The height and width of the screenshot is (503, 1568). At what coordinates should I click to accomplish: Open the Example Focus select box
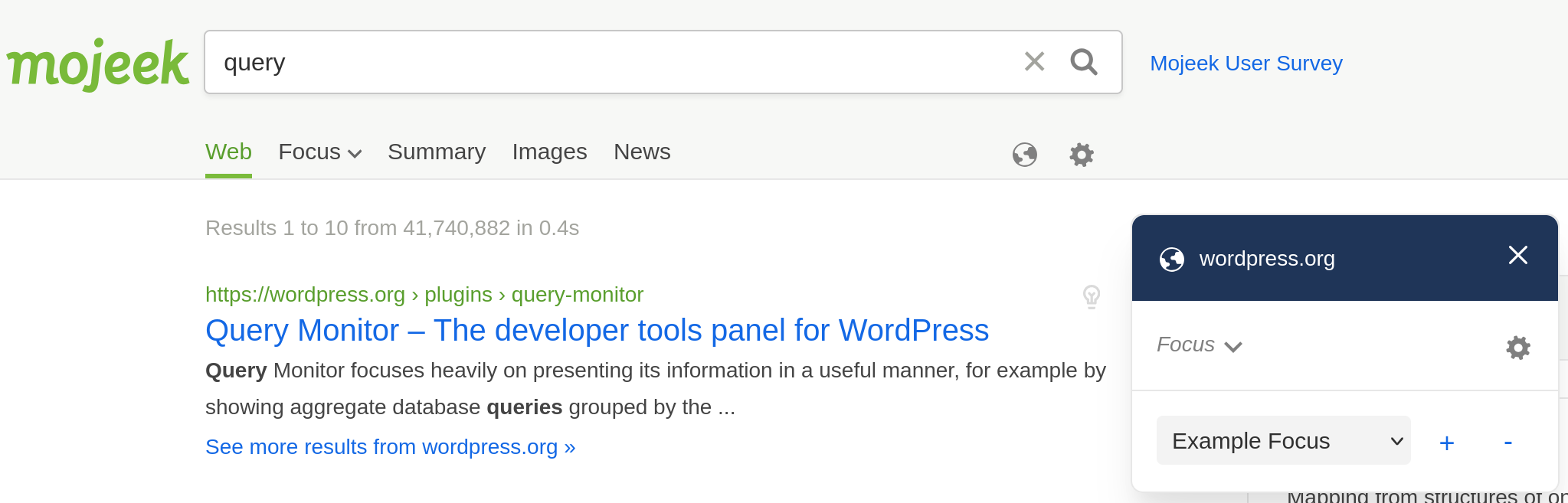(1283, 440)
